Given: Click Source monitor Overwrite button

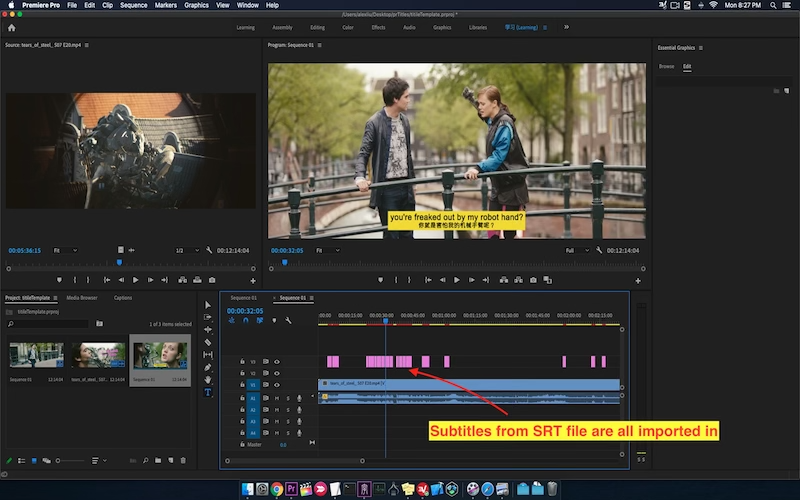Looking at the screenshot, I should coord(197,280).
